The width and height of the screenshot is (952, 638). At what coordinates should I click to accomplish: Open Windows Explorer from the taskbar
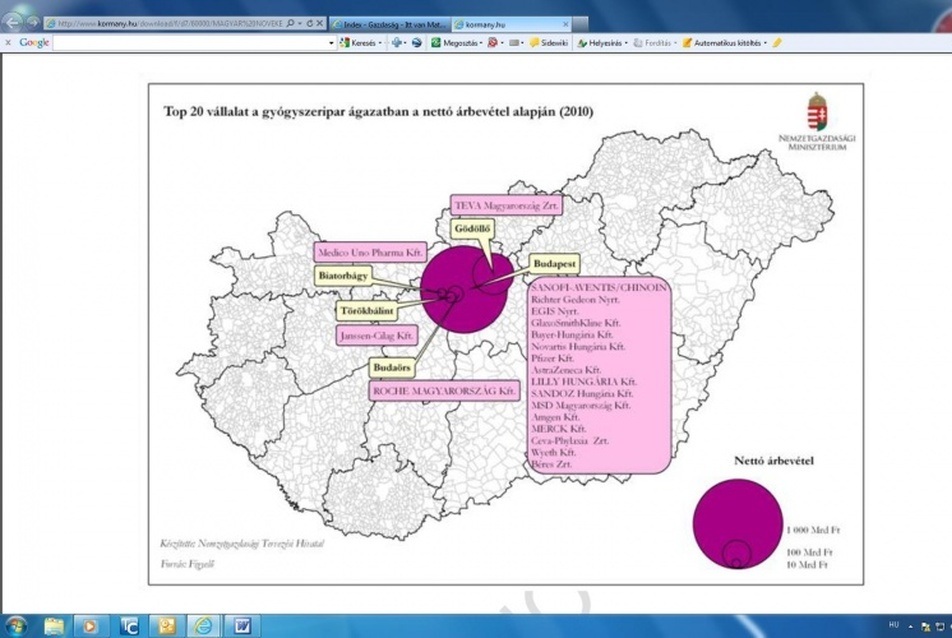pyautogui.click(x=54, y=626)
